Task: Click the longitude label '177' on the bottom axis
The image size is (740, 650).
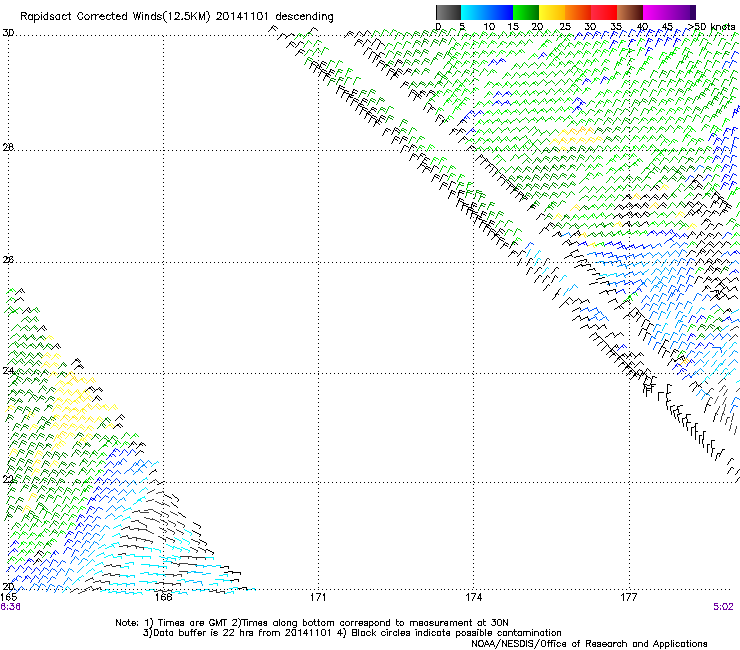Action: coord(629,597)
